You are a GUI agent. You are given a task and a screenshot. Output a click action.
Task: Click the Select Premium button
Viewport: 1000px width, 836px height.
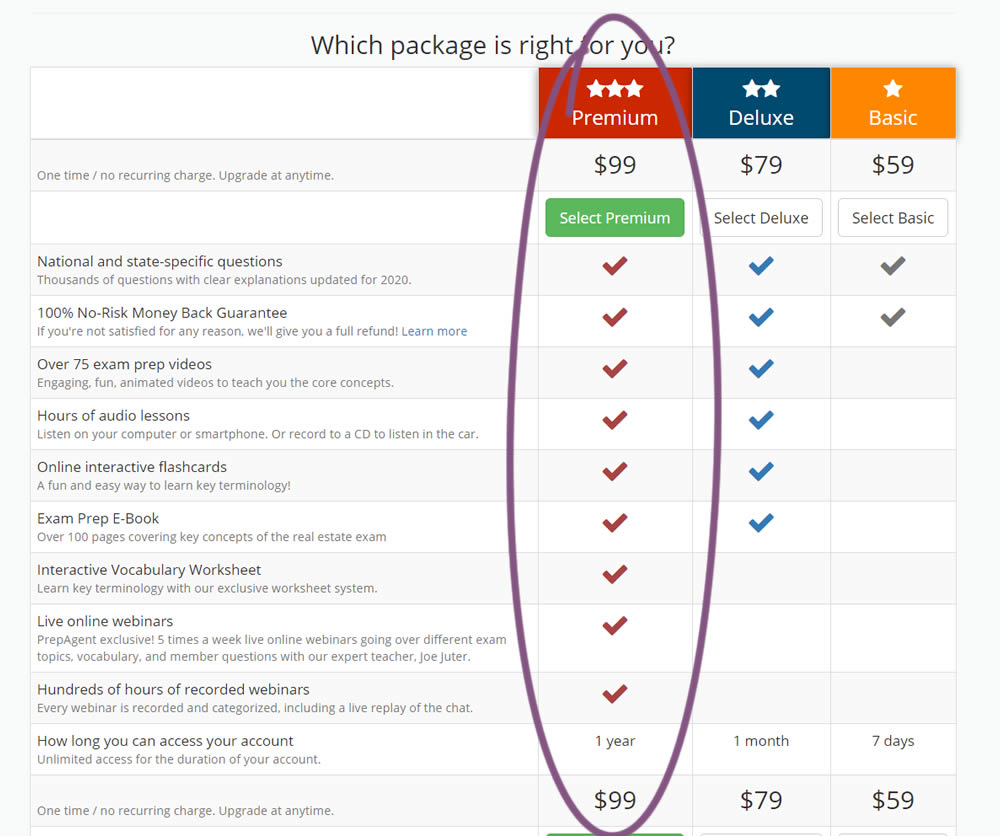614,218
